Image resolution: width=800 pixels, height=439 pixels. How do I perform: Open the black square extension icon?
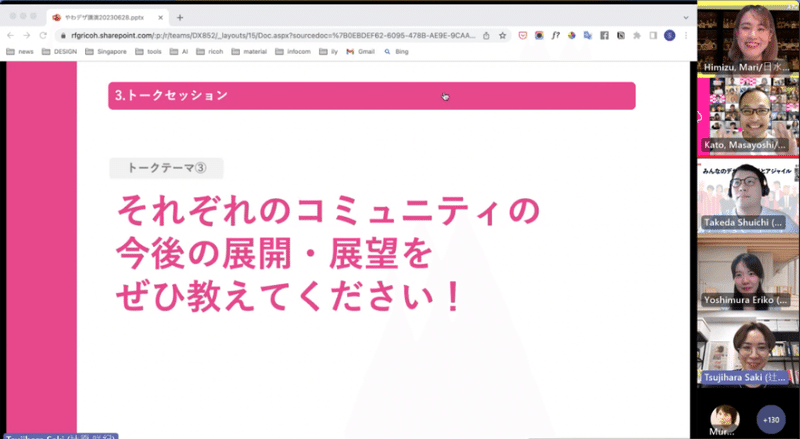620,35
